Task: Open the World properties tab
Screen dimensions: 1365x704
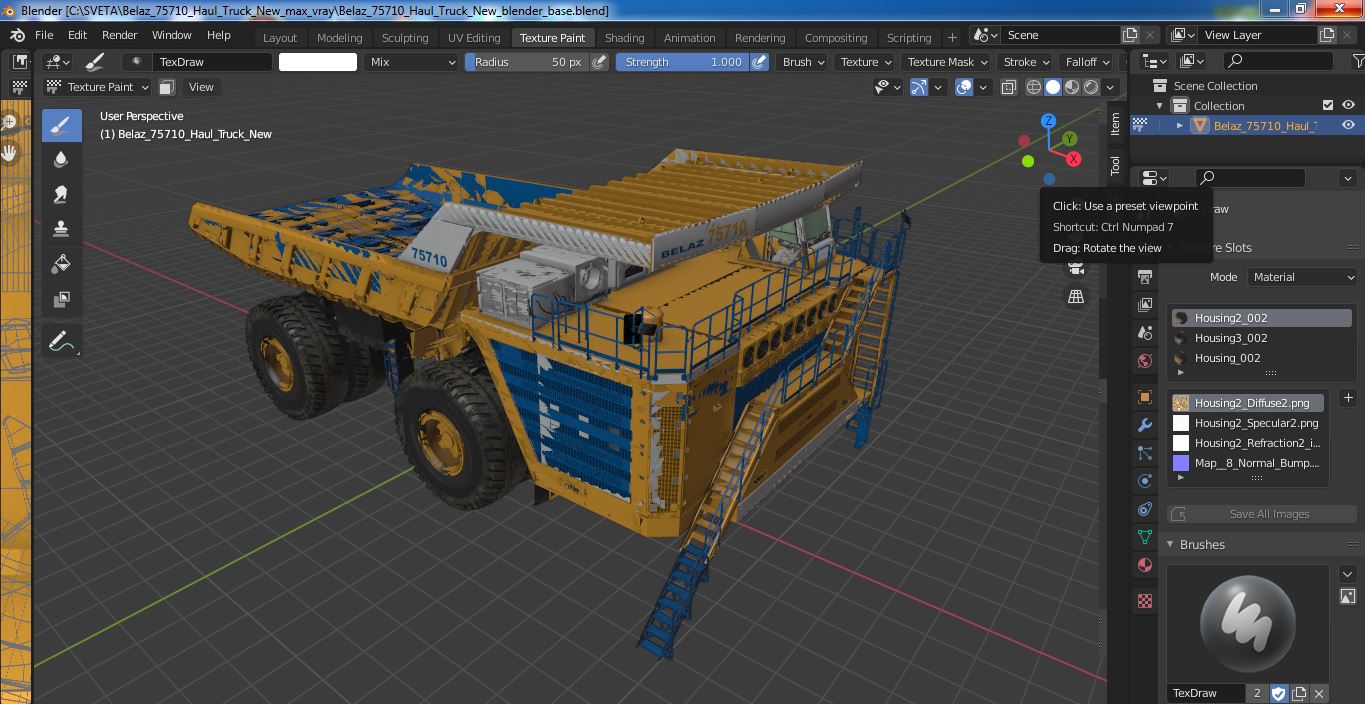Action: pyautogui.click(x=1145, y=361)
